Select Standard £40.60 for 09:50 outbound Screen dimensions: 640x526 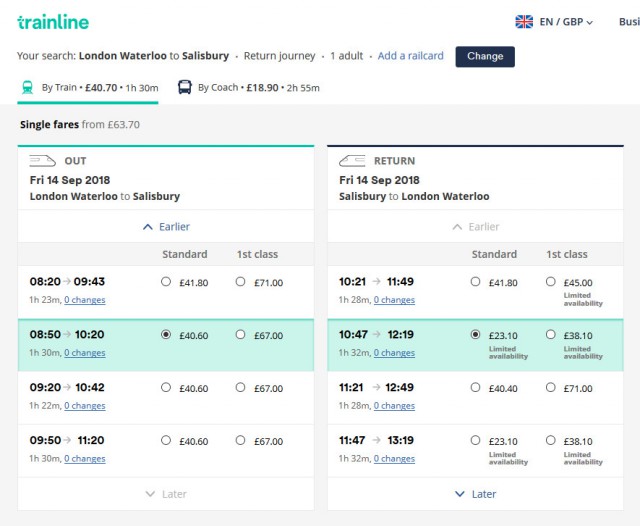[166, 440]
